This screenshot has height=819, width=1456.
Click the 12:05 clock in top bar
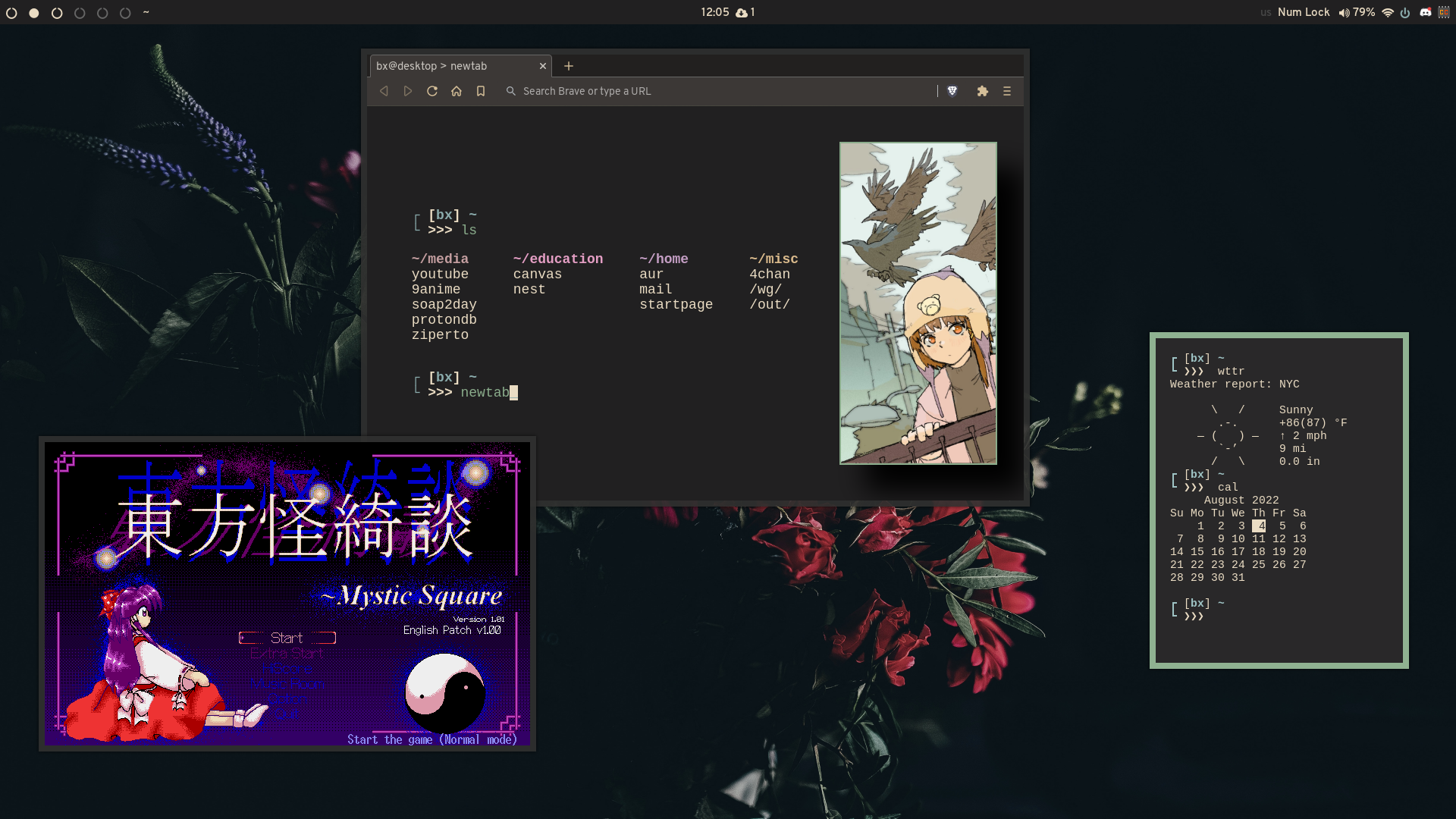pyautogui.click(x=715, y=12)
